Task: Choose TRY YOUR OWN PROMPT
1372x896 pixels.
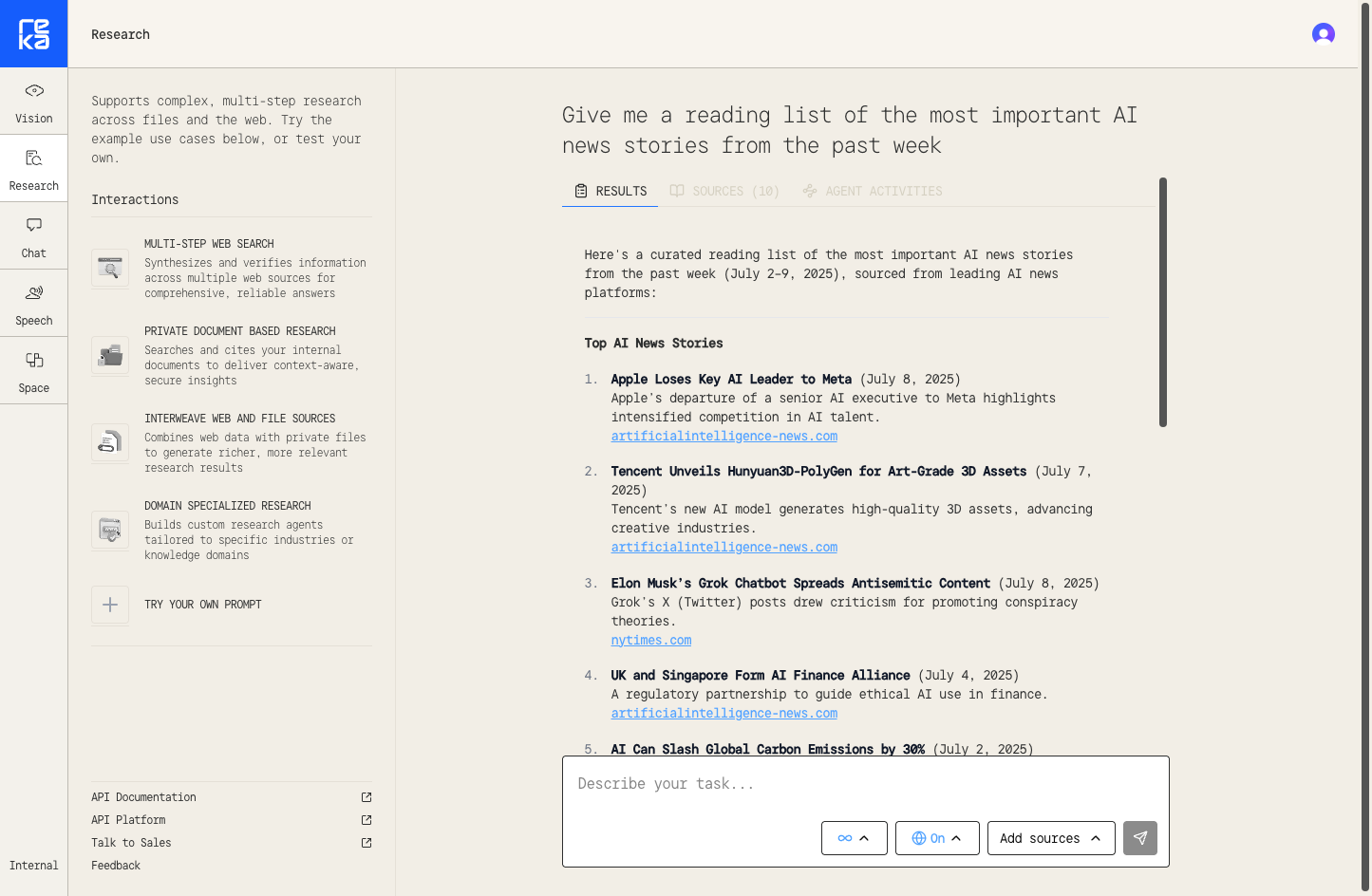Action: (x=203, y=605)
